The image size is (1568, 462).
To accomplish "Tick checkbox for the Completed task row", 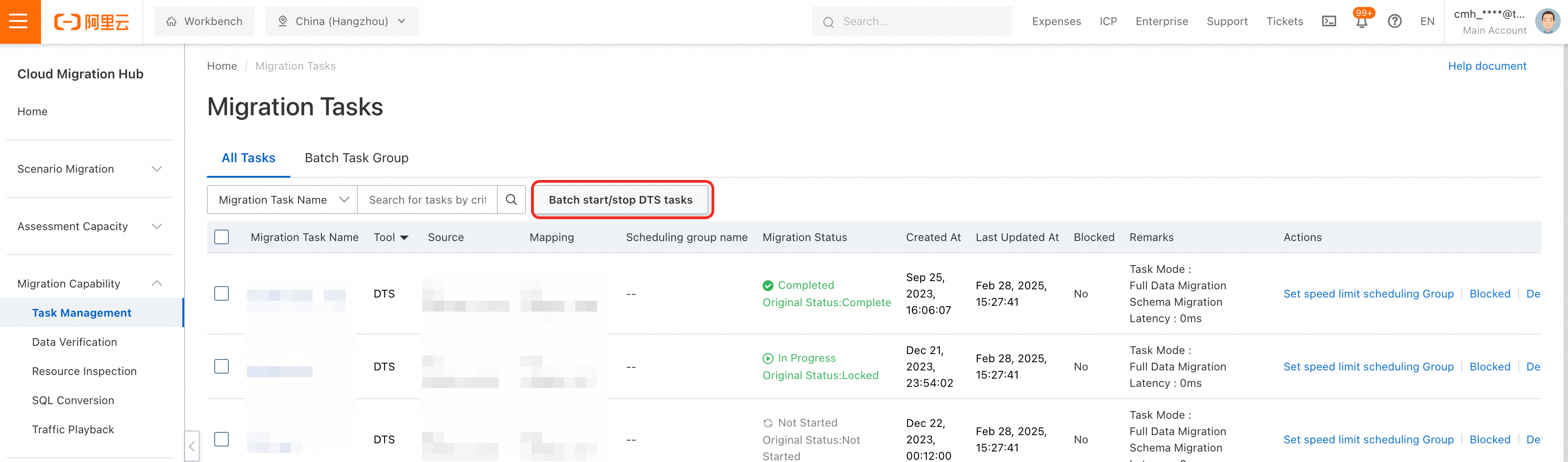I will click(x=222, y=293).
